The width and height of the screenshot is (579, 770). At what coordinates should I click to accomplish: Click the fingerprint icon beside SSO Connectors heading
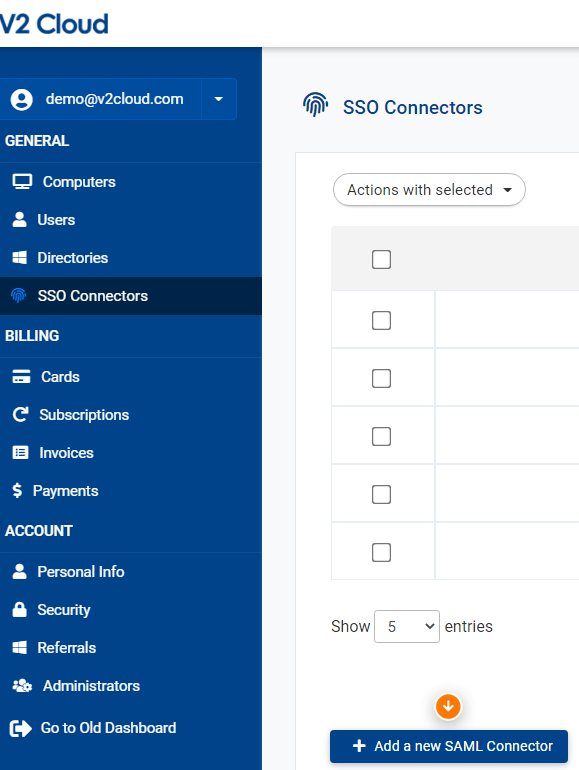pos(315,105)
